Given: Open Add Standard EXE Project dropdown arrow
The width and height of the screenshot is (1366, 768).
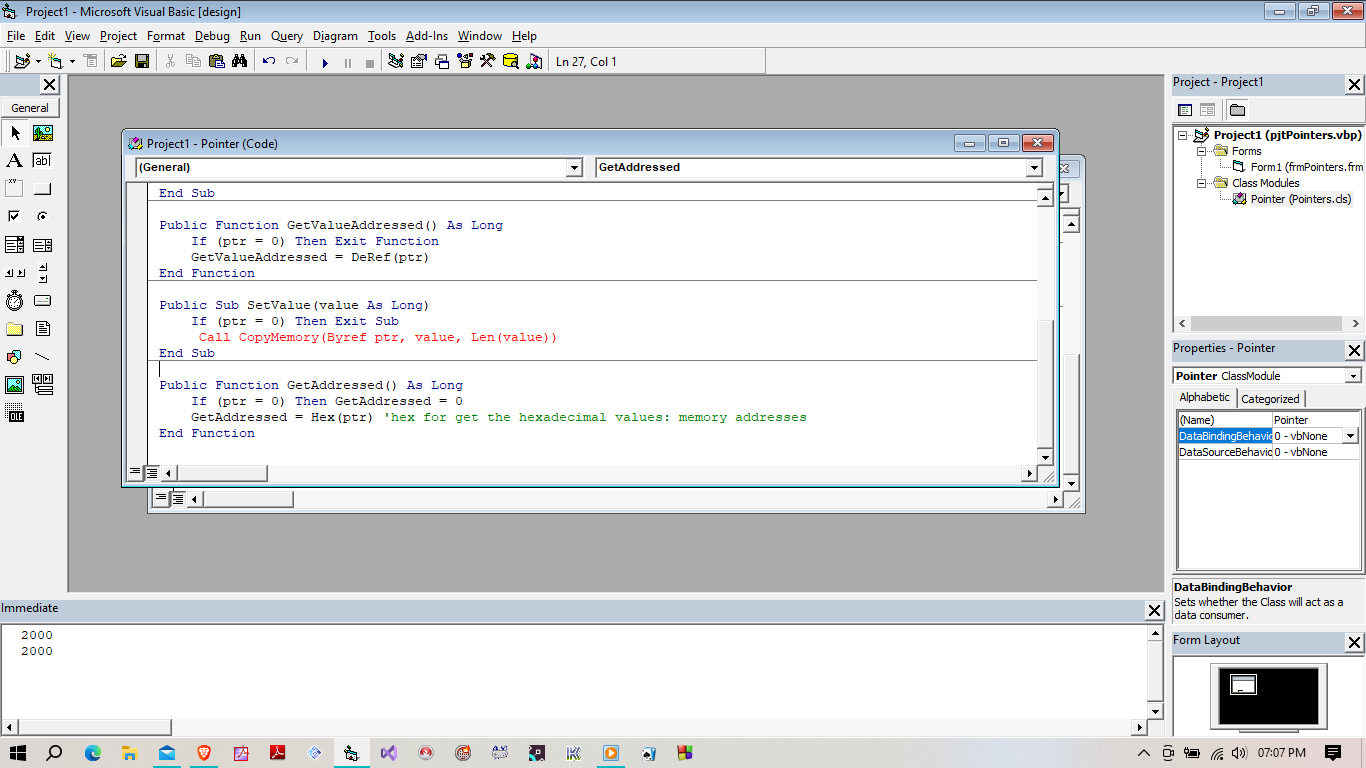Looking at the screenshot, I should [x=39, y=61].
